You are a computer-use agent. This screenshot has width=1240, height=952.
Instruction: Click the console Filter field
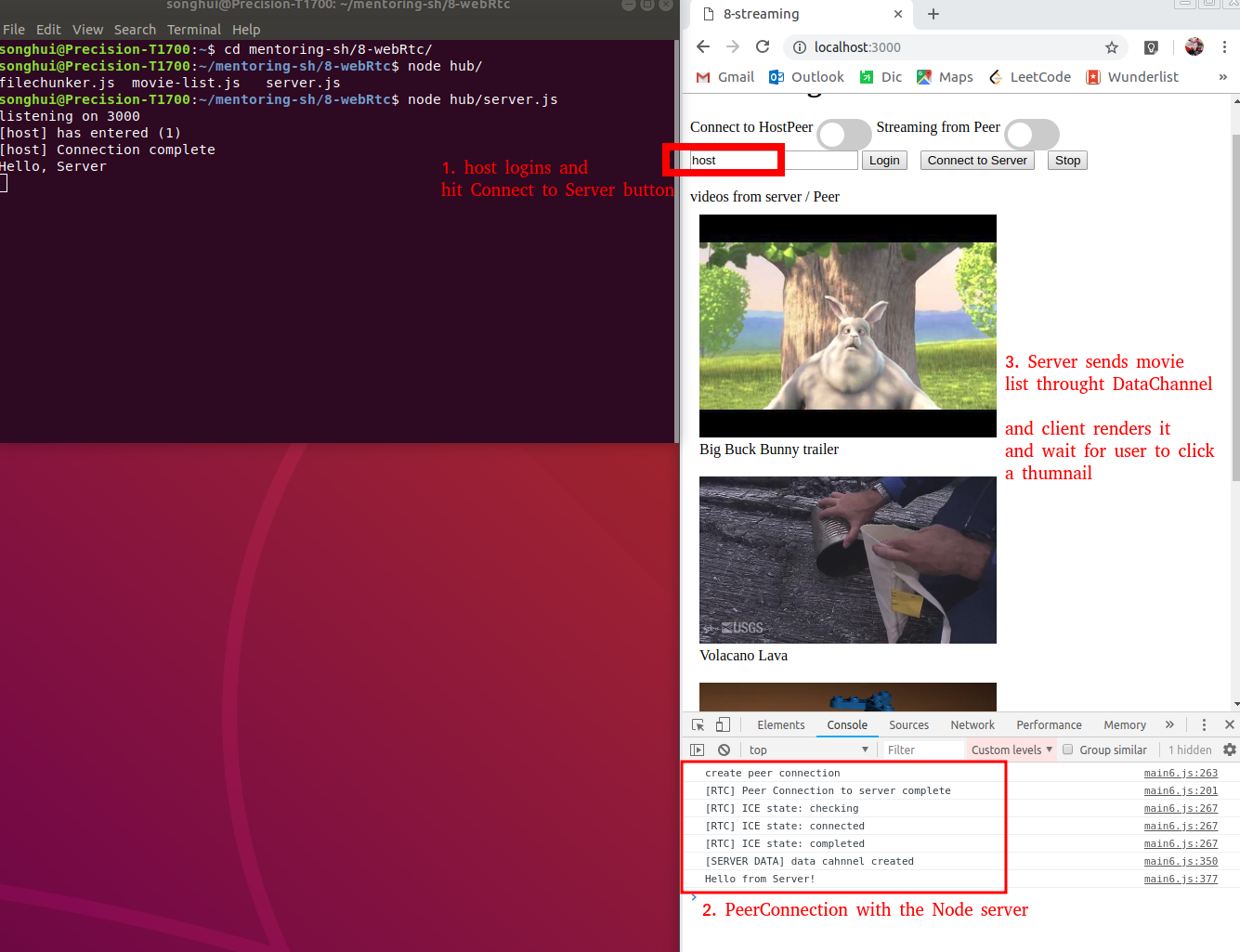click(922, 750)
